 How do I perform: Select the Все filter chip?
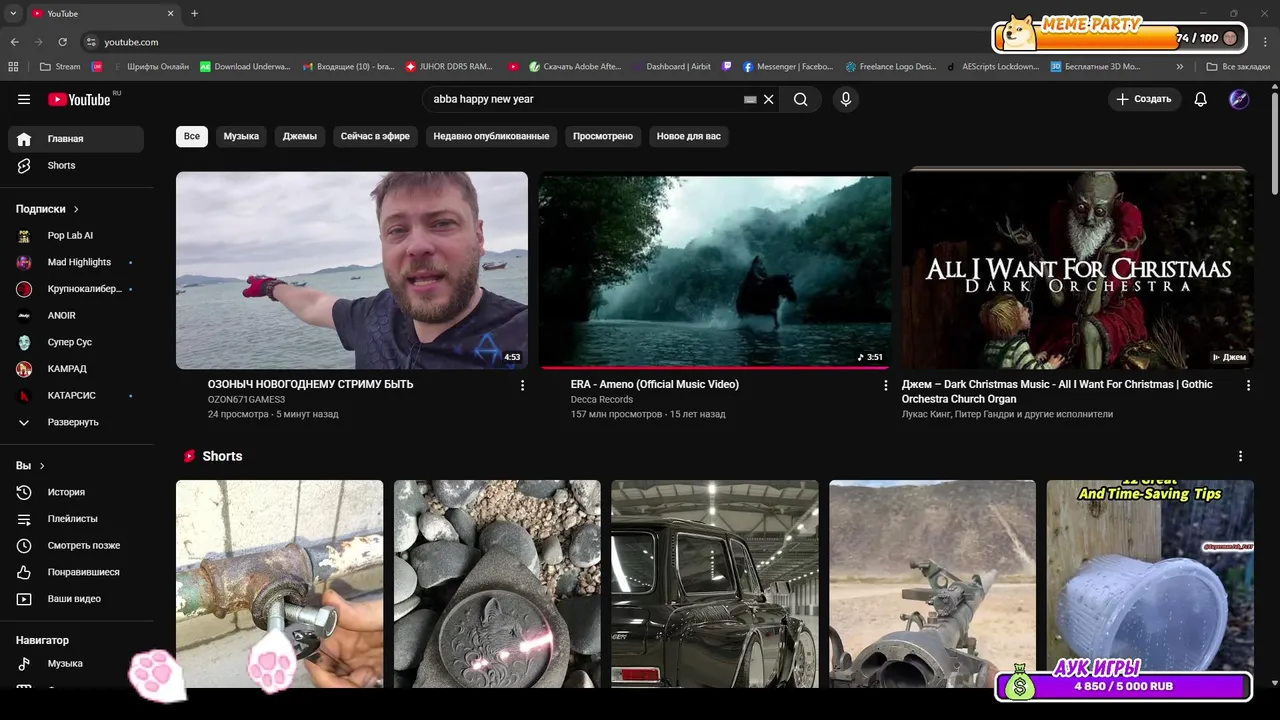click(192, 136)
